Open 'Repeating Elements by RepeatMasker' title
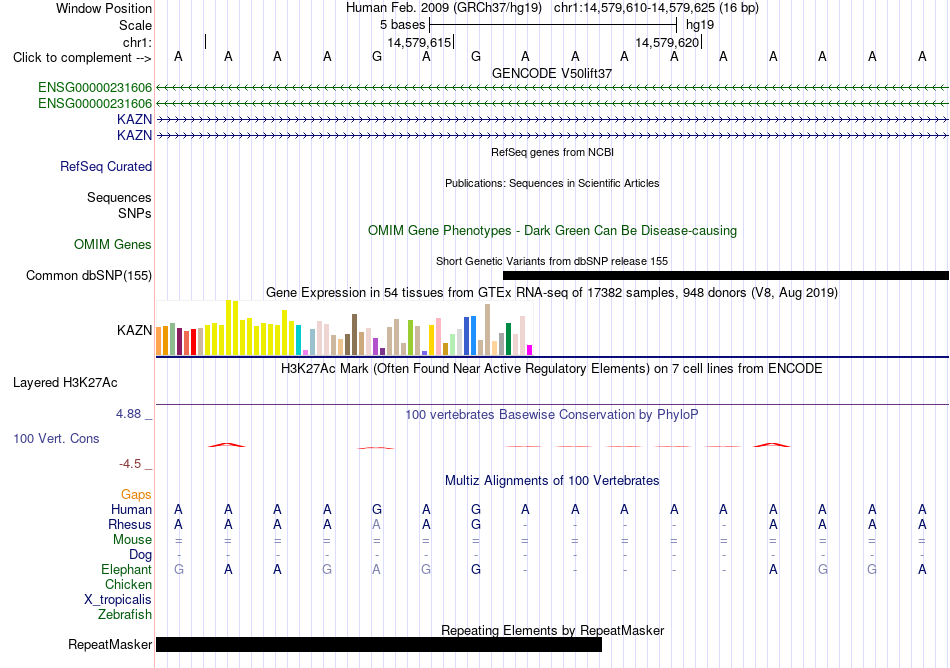The height and width of the screenshot is (668, 950). coord(552,630)
